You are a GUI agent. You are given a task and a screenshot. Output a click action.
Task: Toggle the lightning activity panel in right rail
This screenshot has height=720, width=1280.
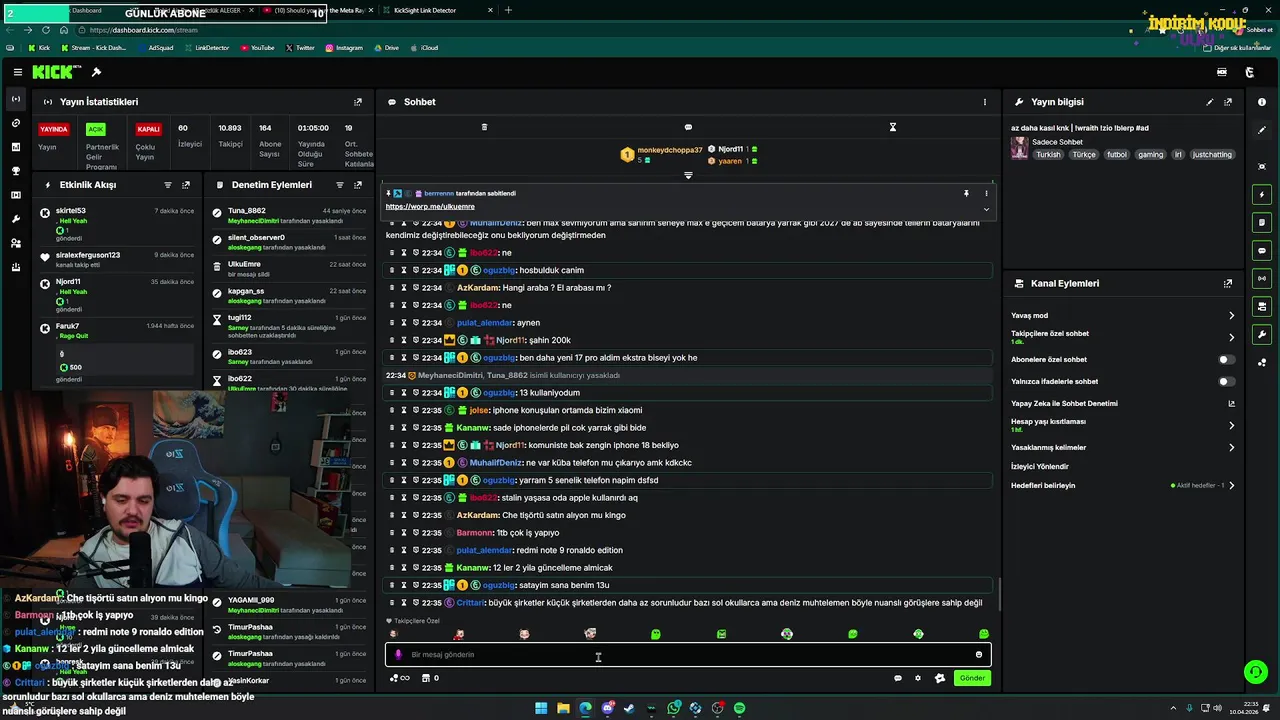(1262, 194)
